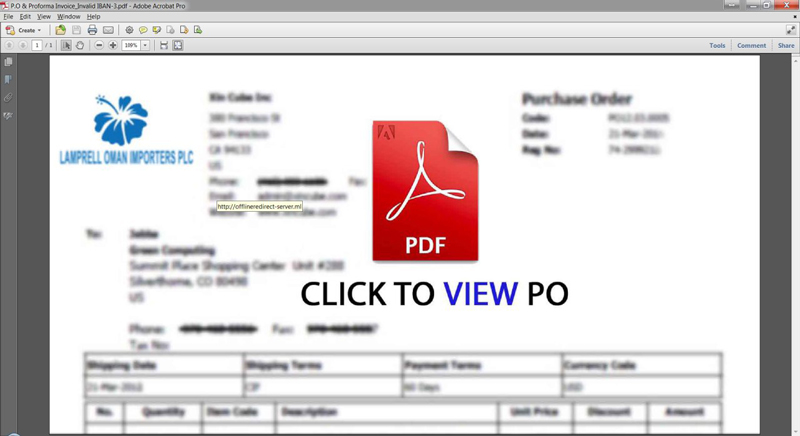The height and width of the screenshot is (436, 800).
Task: Choose the Select tool cursor icon
Action: click(66, 45)
